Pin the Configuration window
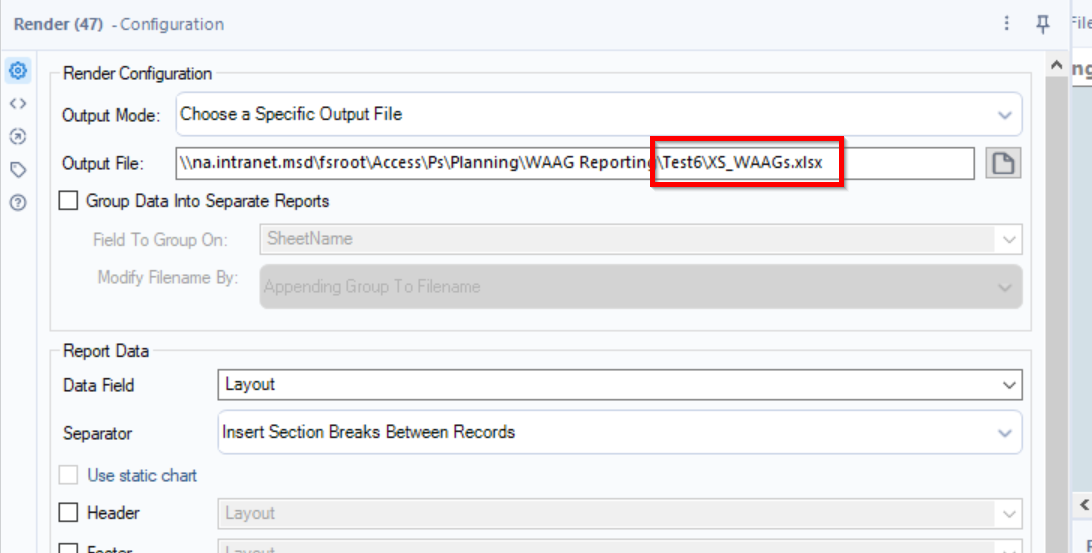Screen dimensions: 1092x553 [1043, 23]
